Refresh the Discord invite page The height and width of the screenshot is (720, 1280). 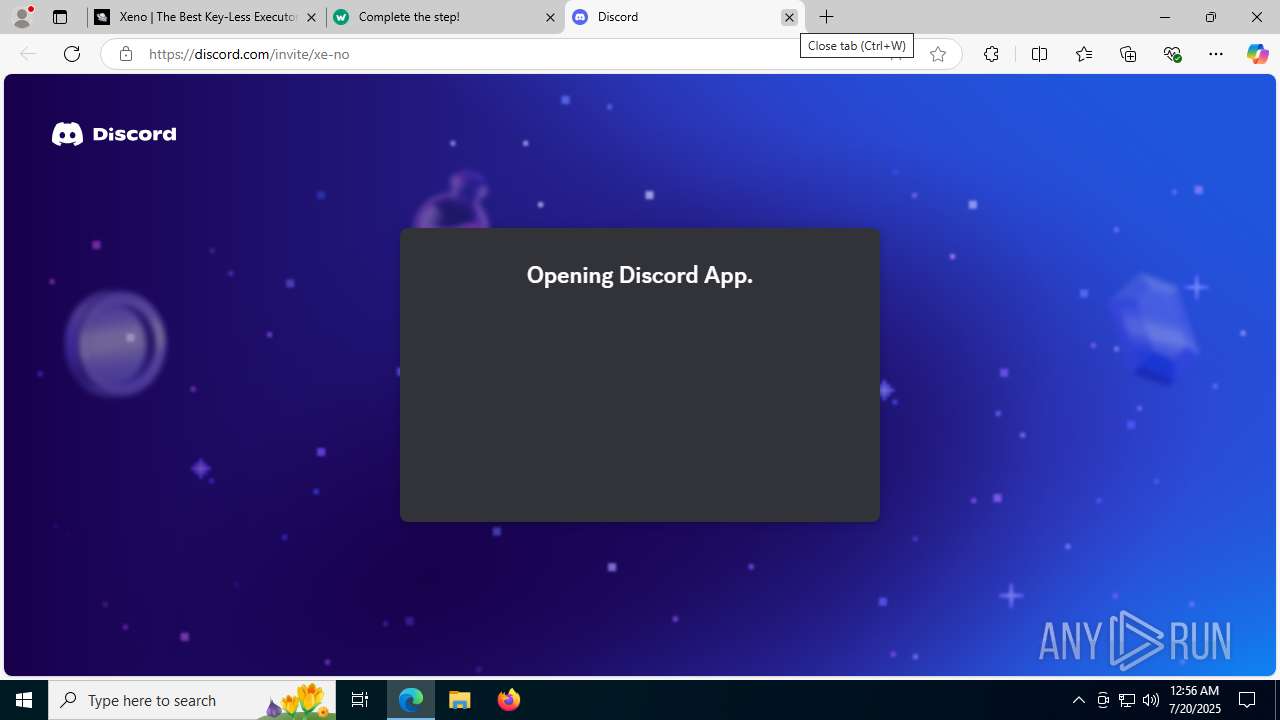click(72, 54)
